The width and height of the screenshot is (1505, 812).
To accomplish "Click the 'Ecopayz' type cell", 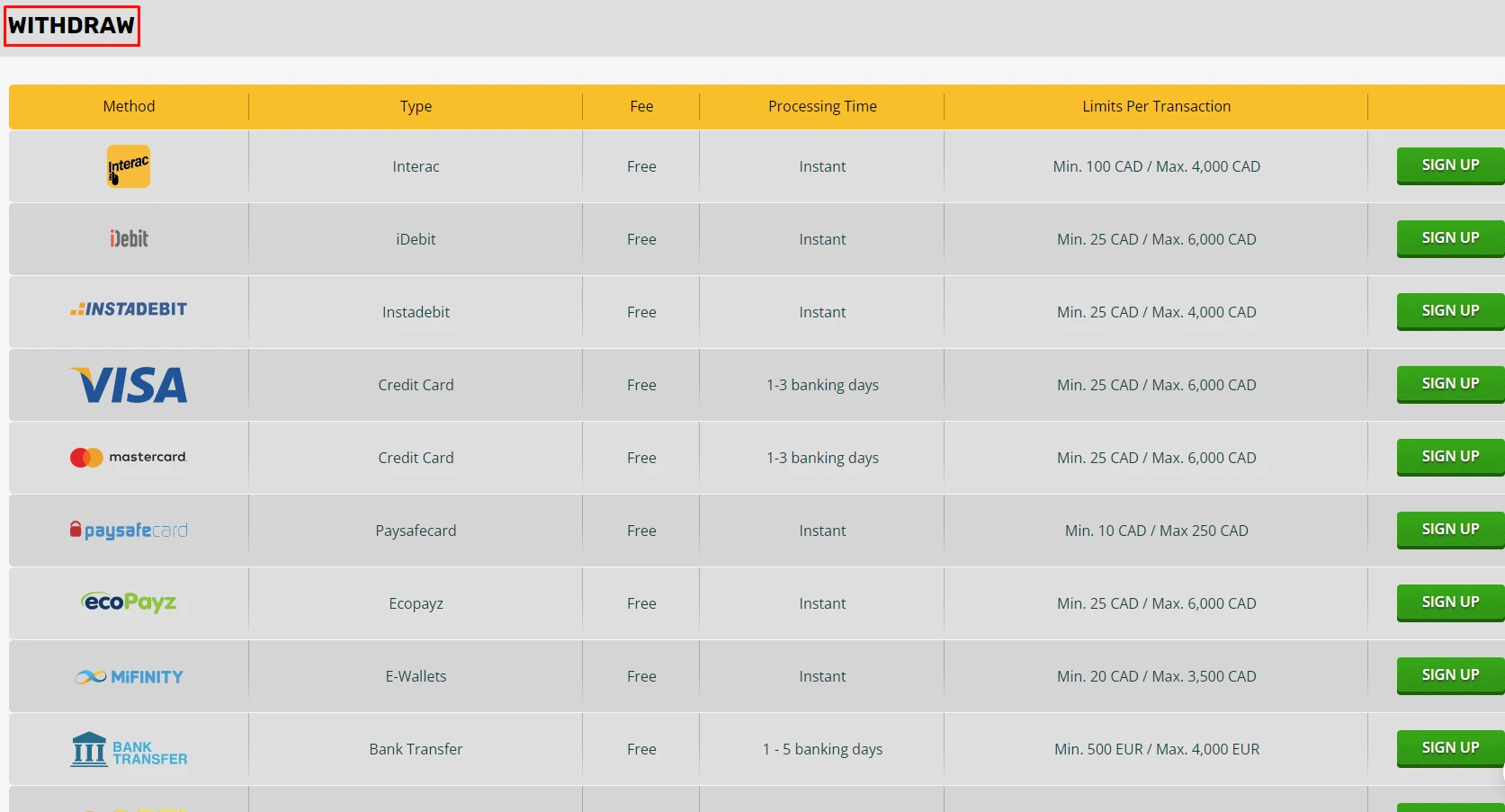I will click(416, 603).
